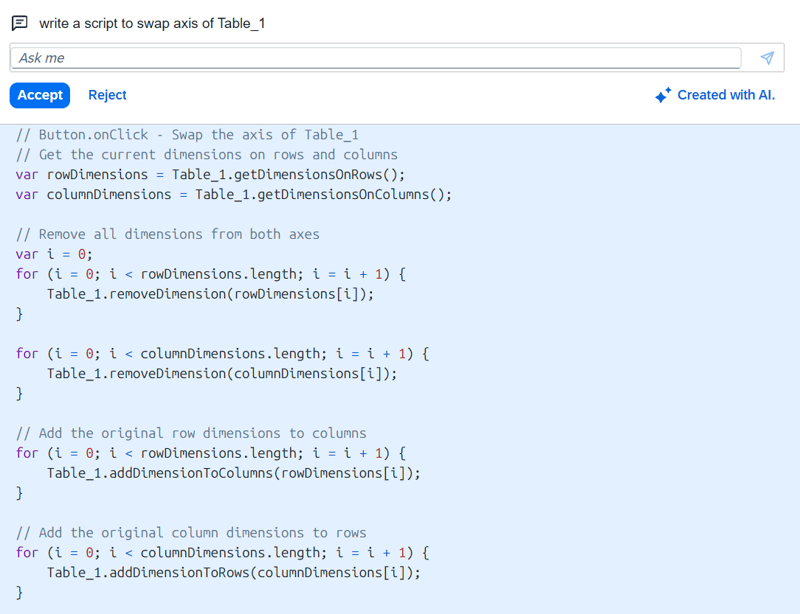Screen dimensions: 800x614
Task: Click the comment '// Add the original column dimensions to rows'
Action: (x=191, y=533)
